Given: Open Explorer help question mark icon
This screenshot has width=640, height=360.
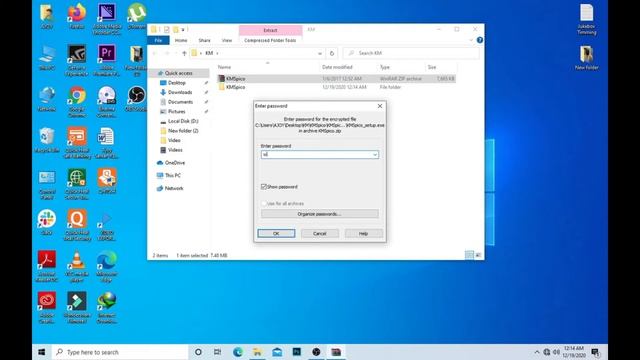Looking at the screenshot, I should (x=480, y=40).
